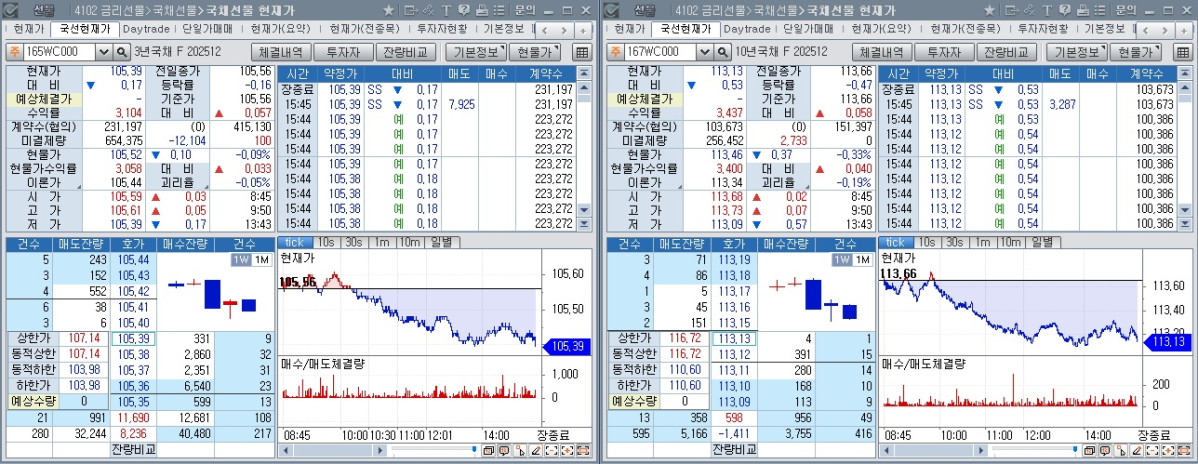1198x464 pixels.
Task: Select the pencil draw tool under 10년국채 chart
Action: (1137, 450)
